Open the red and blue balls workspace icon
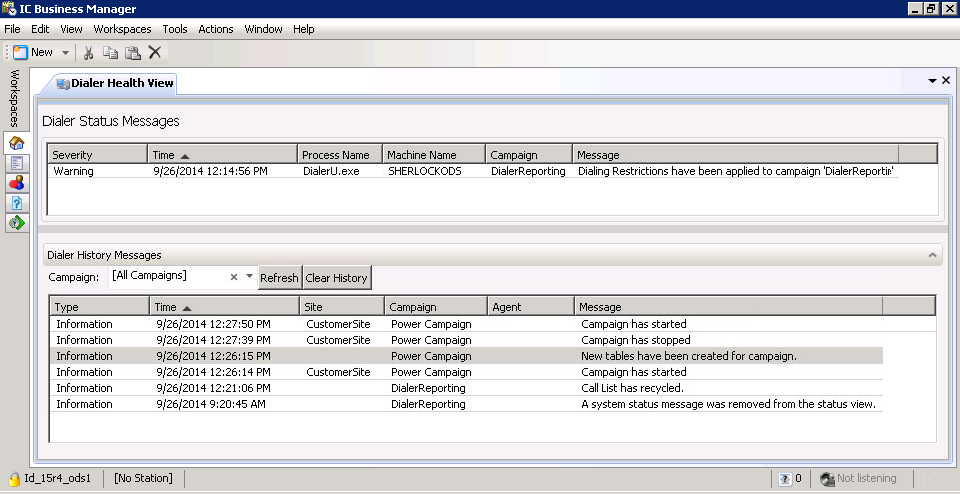 click(x=16, y=183)
